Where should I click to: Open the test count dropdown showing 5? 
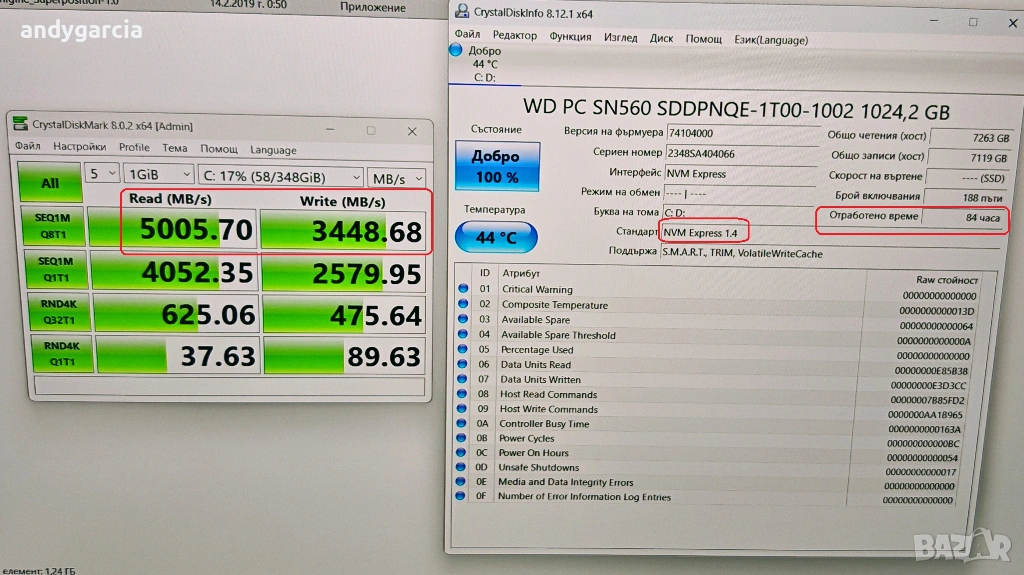(x=100, y=175)
